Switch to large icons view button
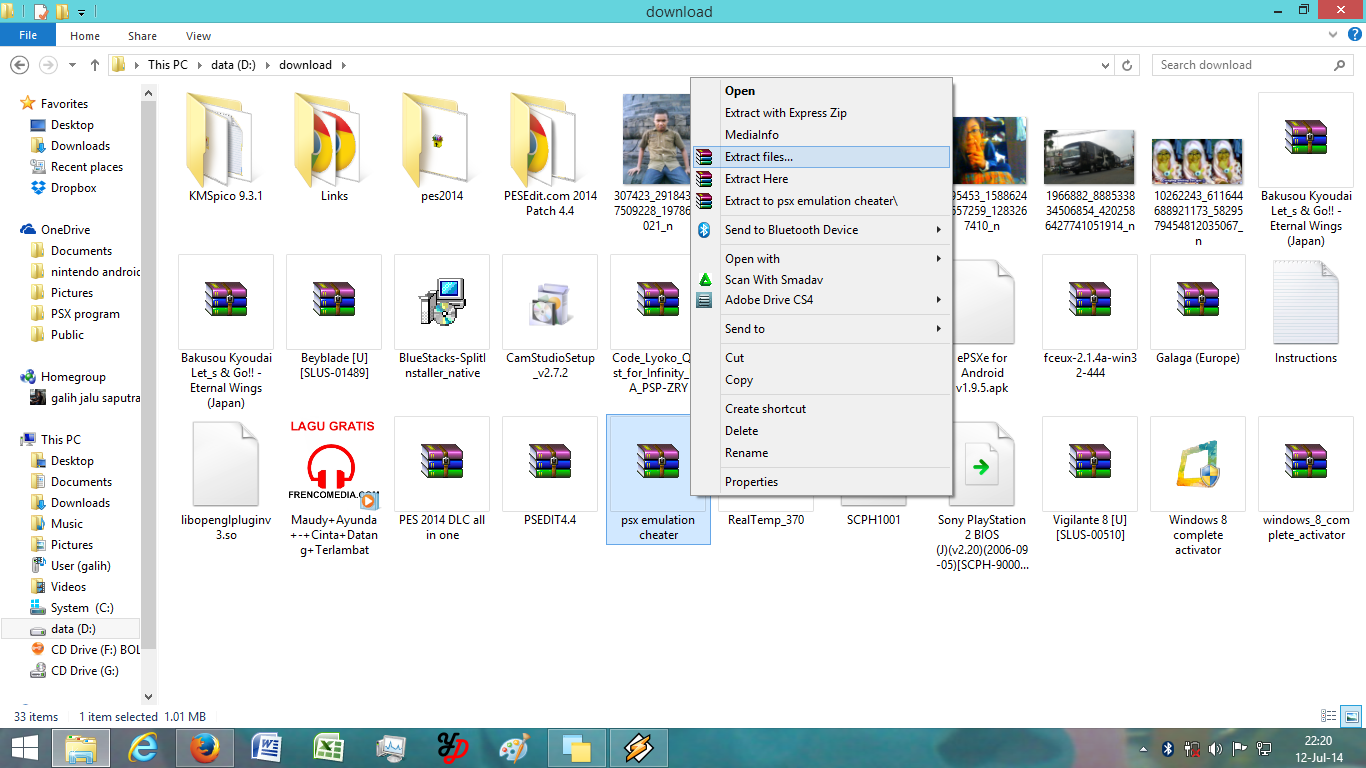Screen dimensions: 1366x768 click(1351, 716)
